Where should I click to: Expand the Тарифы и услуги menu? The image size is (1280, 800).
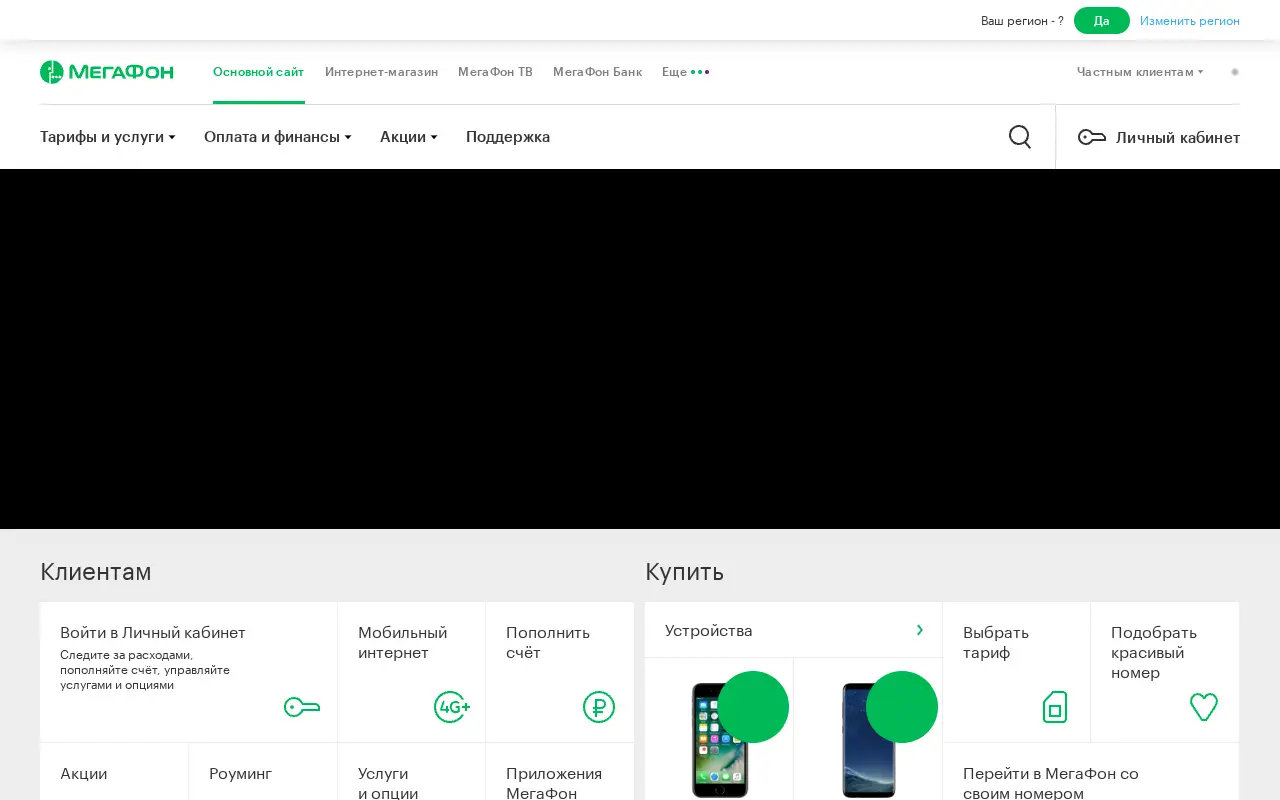(x=108, y=137)
